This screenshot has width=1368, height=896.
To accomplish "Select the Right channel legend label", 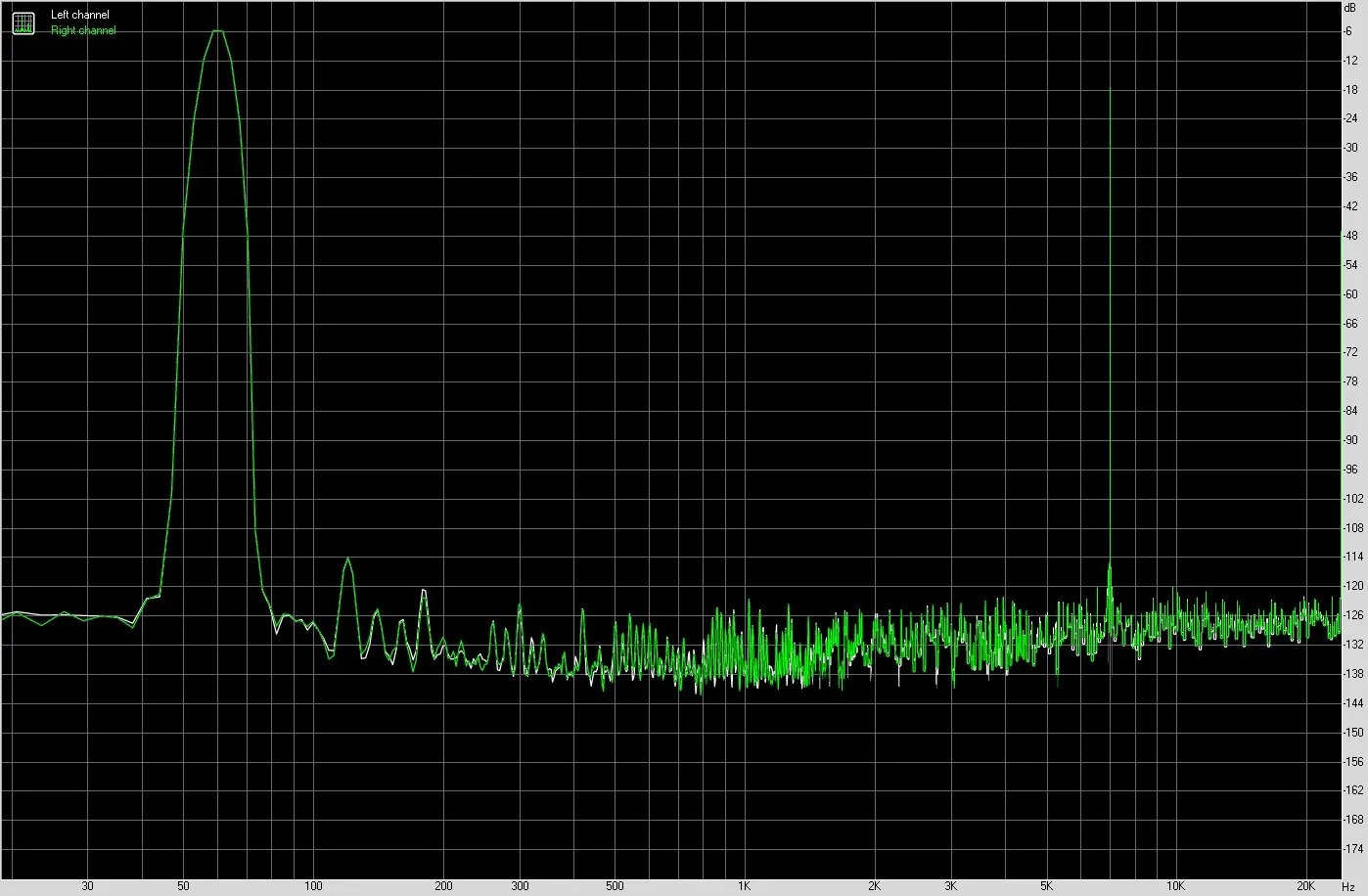I will 83,30.
